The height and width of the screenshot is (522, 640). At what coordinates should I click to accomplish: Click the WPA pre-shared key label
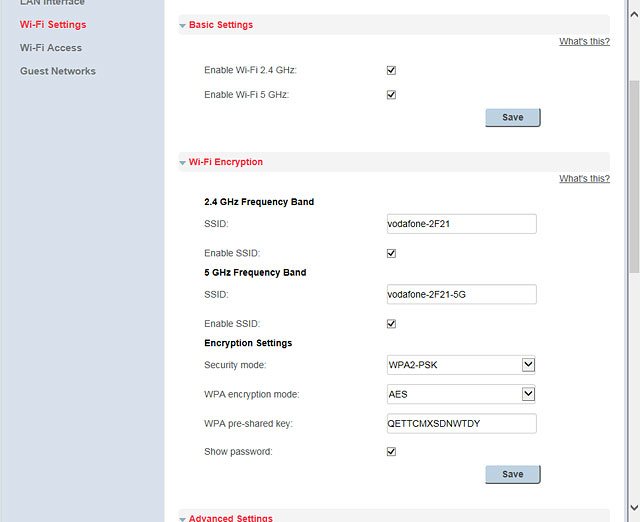[249, 424]
